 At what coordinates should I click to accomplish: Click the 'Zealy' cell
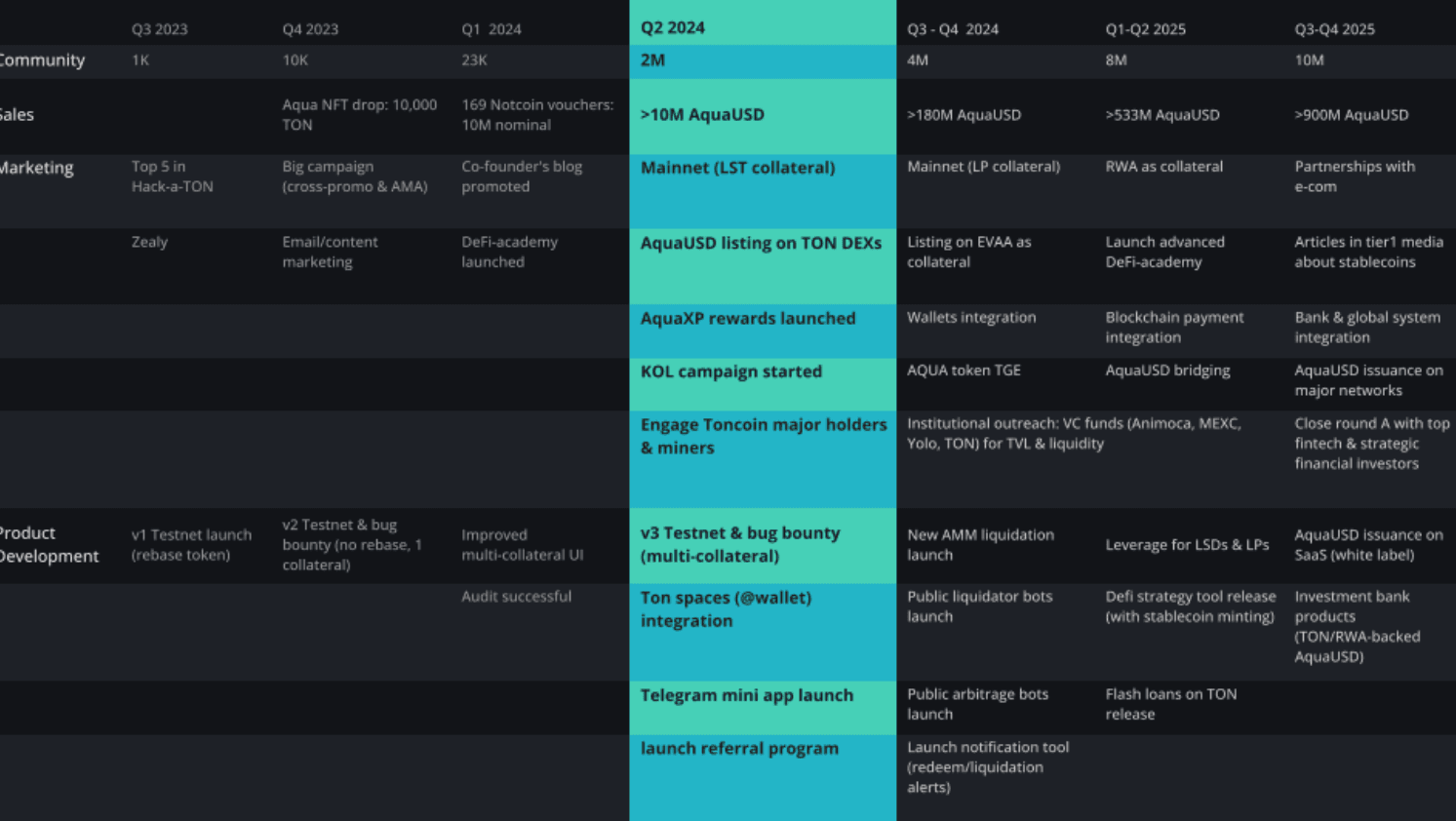tap(149, 242)
